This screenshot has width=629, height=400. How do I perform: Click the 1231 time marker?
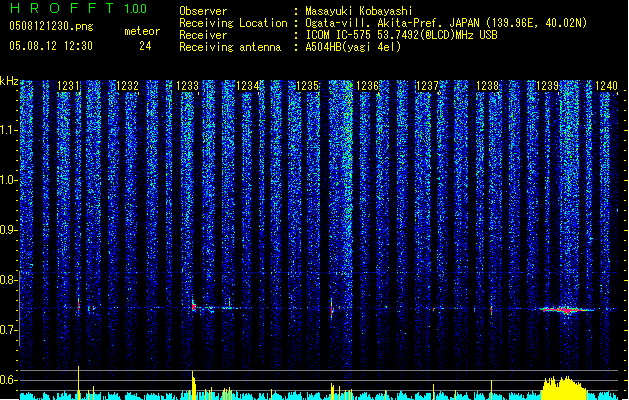click(x=68, y=86)
